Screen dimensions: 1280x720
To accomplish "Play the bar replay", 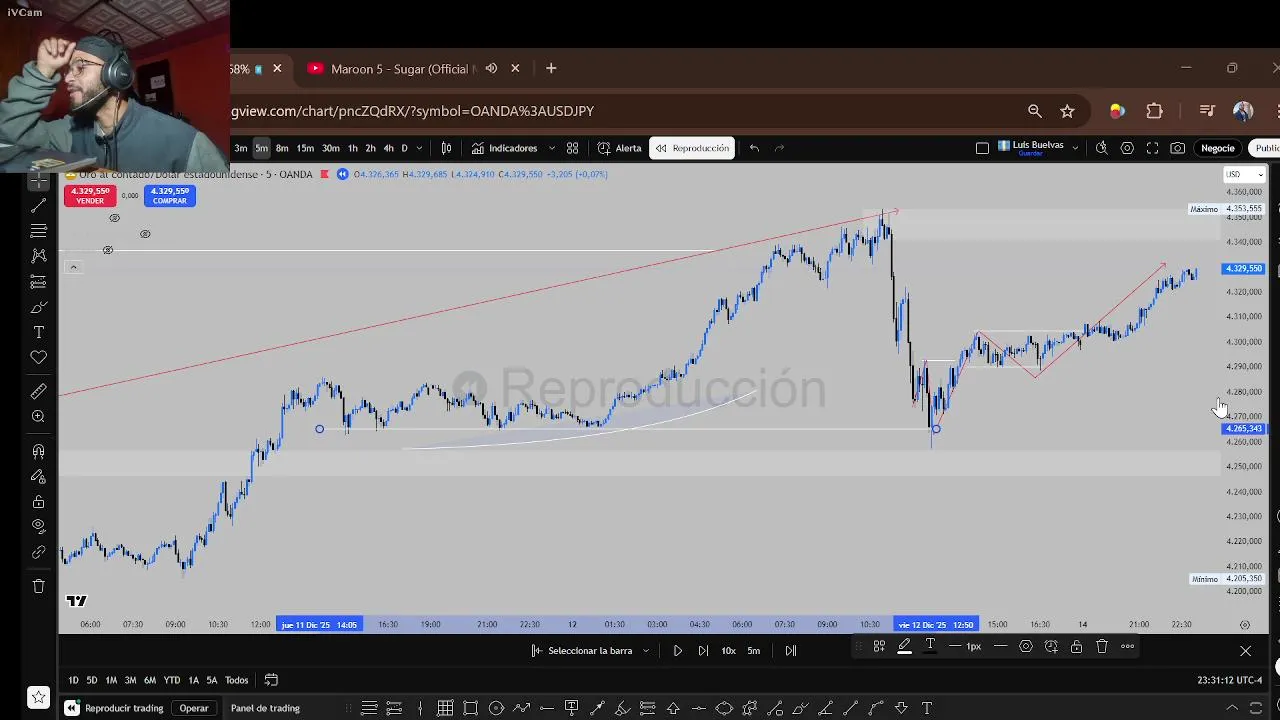I will point(678,651).
